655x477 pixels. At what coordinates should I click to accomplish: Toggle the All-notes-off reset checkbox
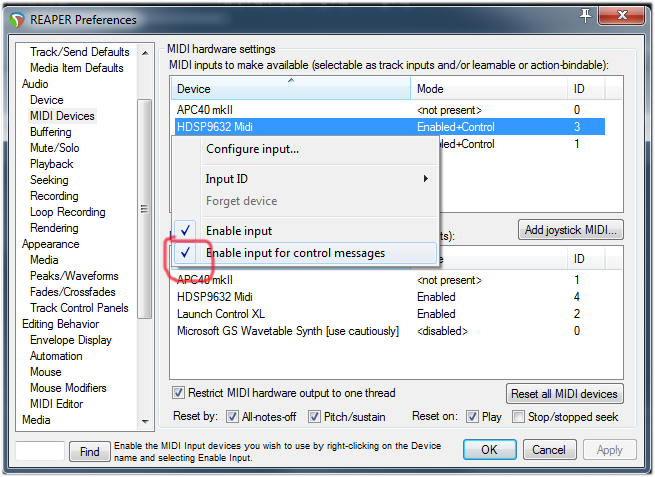232,416
